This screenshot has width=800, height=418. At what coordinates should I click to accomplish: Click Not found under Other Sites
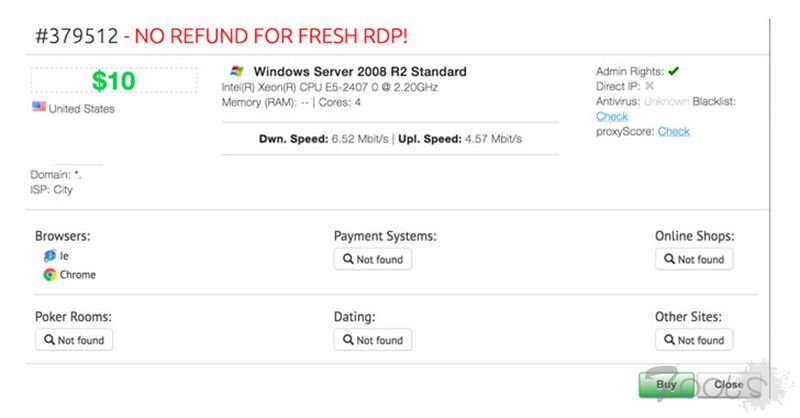694,340
